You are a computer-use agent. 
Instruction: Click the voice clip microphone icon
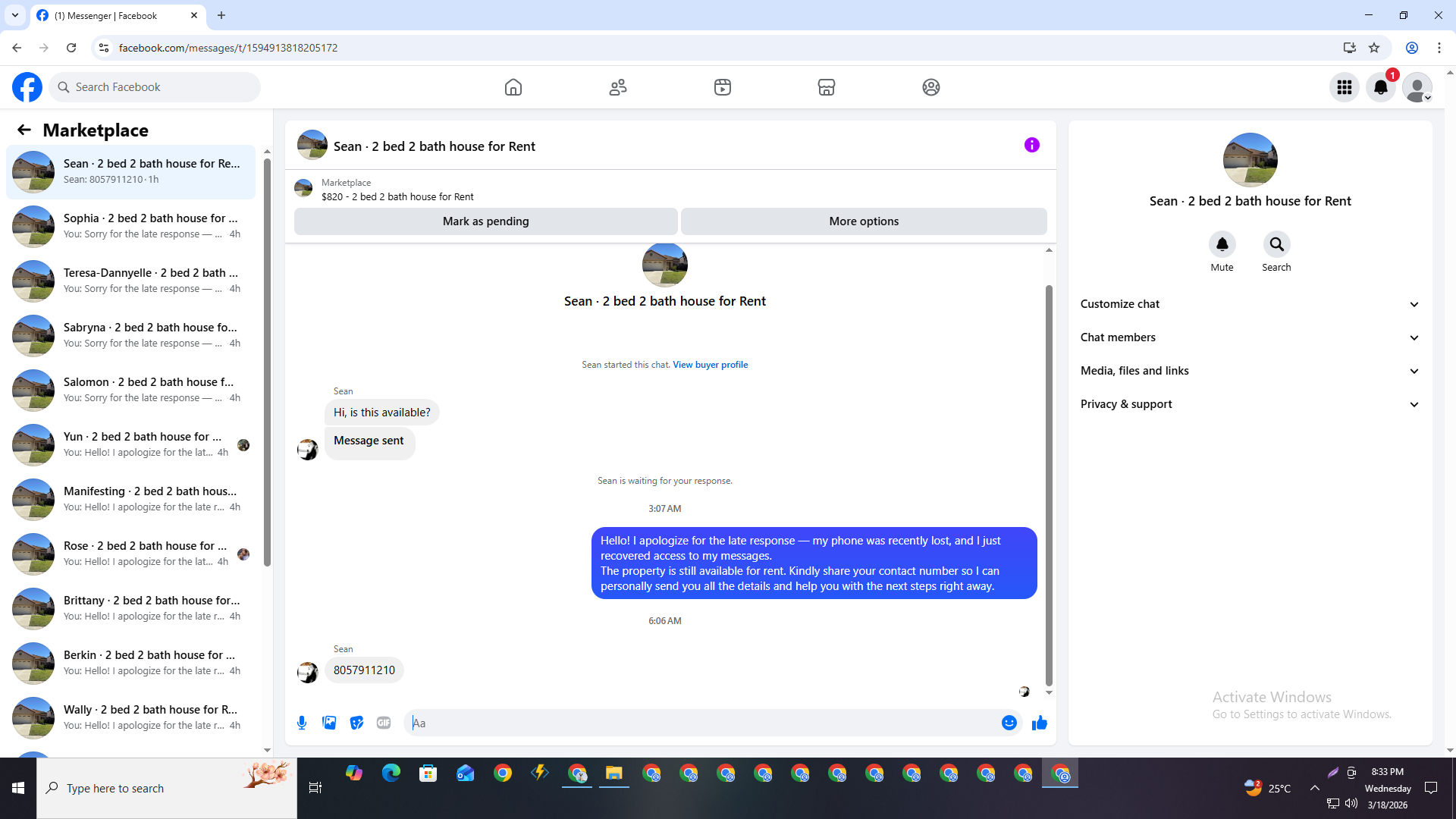tap(302, 723)
